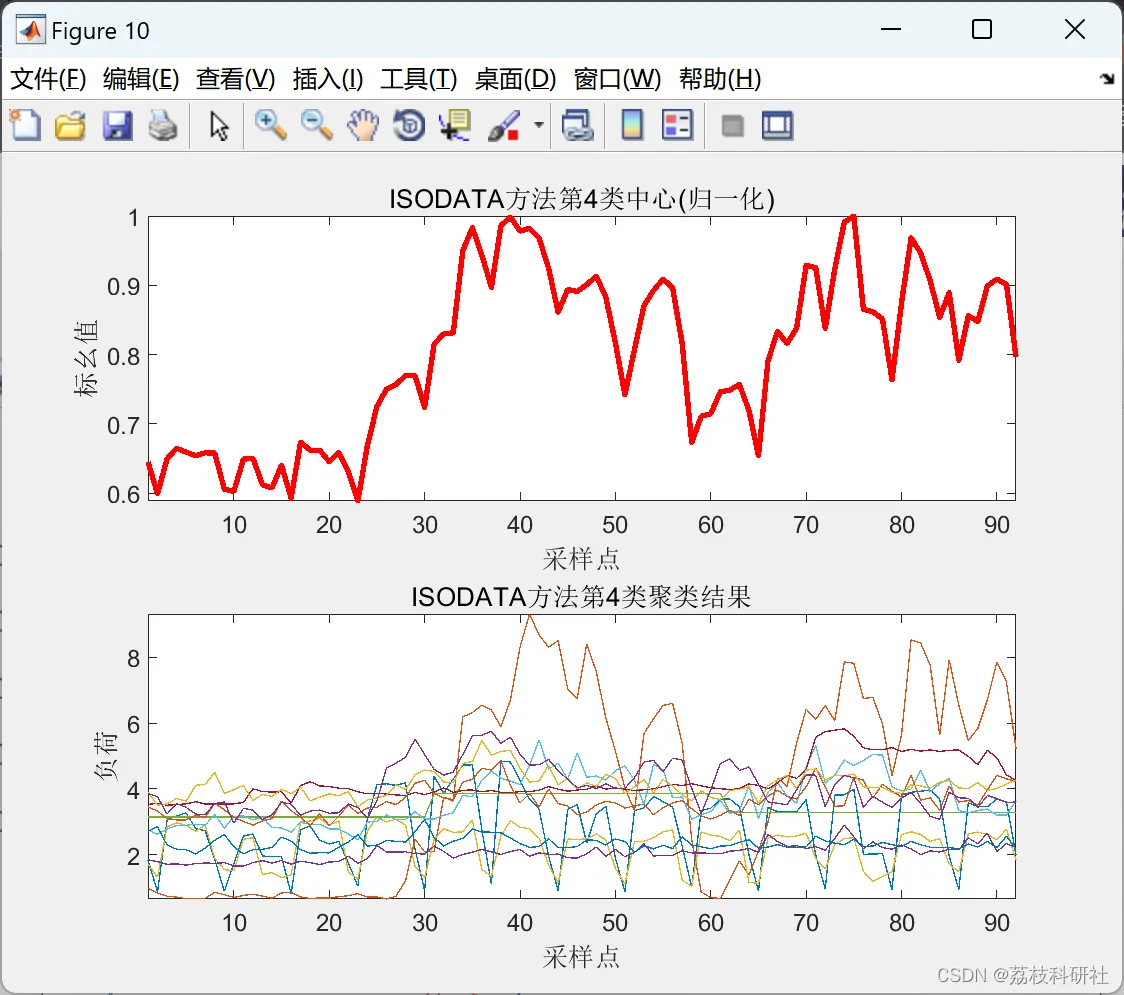Enable the Pan hand tool
Image resolution: width=1124 pixels, height=995 pixels.
click(x=363, y=126)
